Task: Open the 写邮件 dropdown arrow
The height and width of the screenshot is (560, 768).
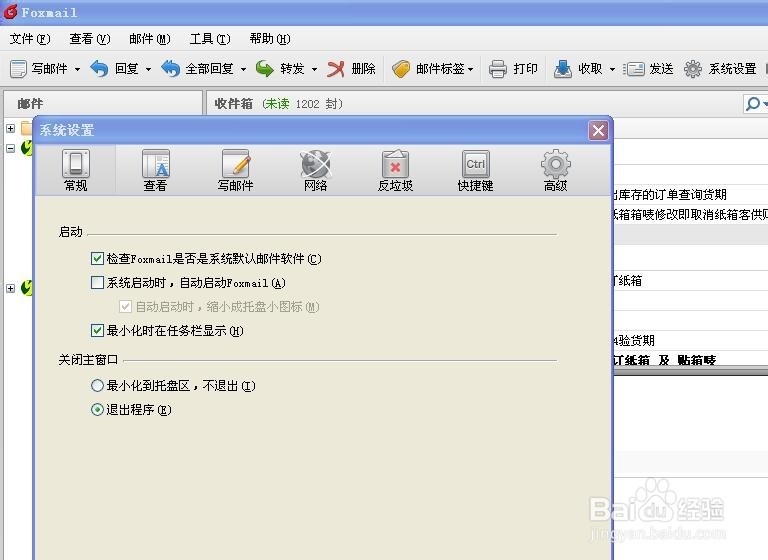Action: click(77, 70)
